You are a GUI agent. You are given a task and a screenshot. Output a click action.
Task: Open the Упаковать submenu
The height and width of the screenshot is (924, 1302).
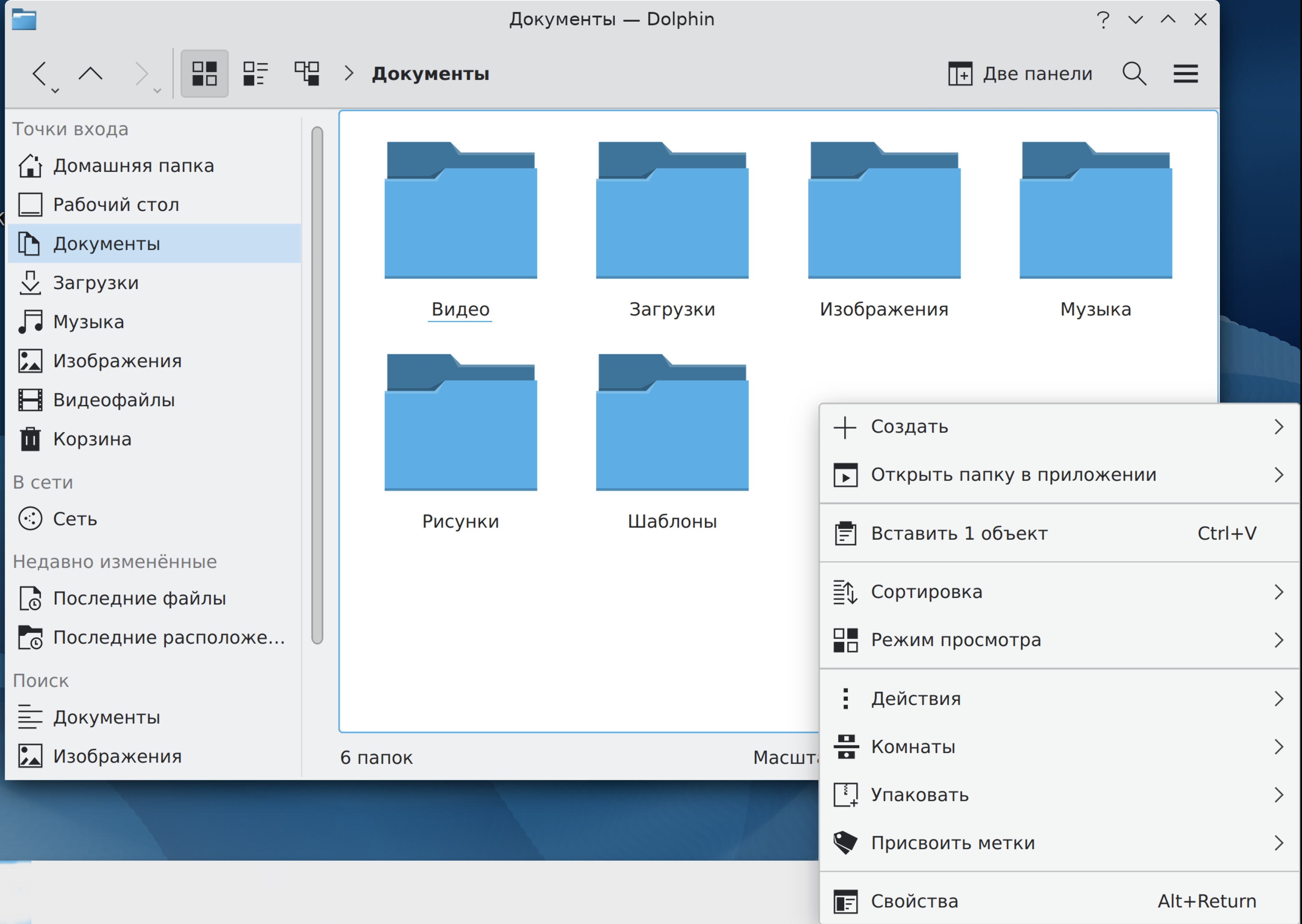click(x=1059, y=795)
